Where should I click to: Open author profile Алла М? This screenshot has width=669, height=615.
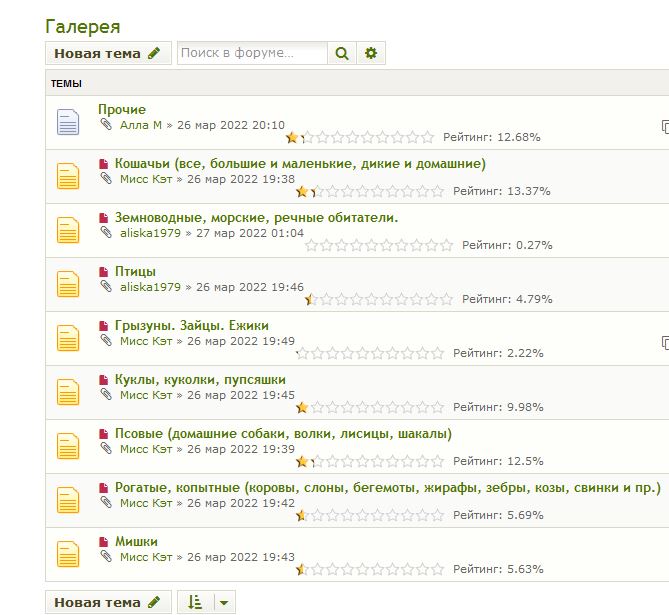tap(140, 125)
